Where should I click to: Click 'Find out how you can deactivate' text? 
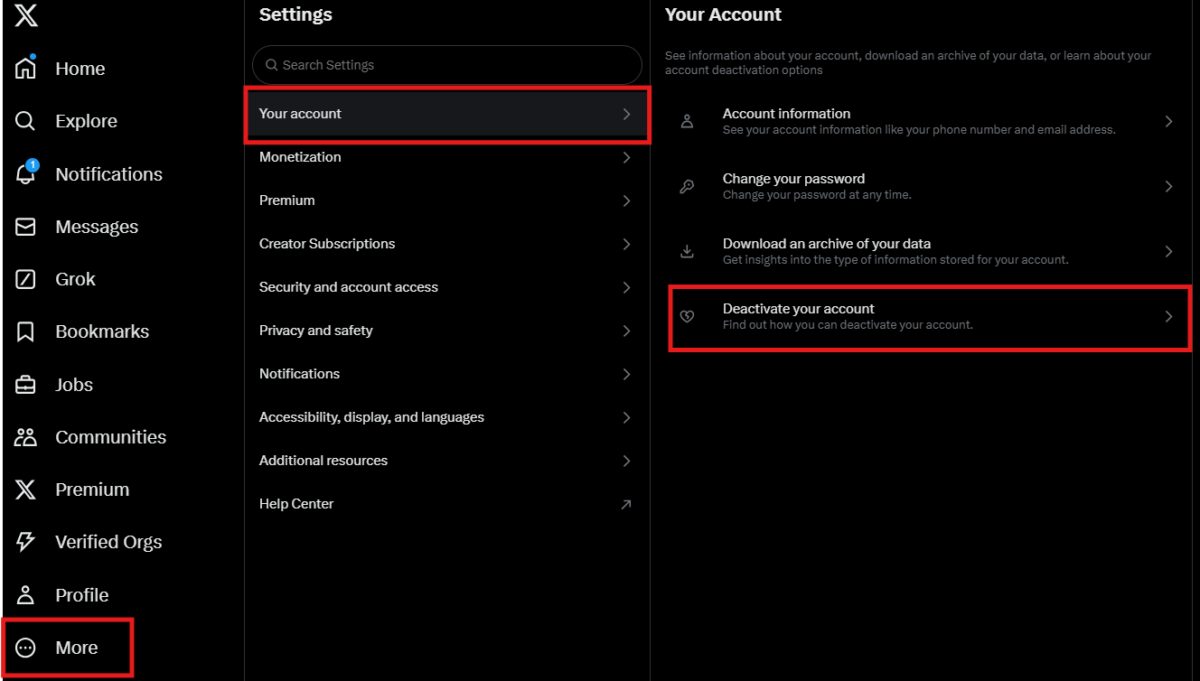[x=848, y=325]
